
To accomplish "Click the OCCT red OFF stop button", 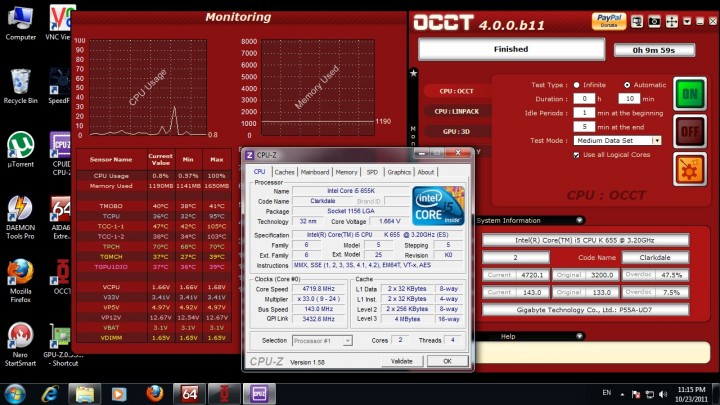I will [x=690, y=132].
